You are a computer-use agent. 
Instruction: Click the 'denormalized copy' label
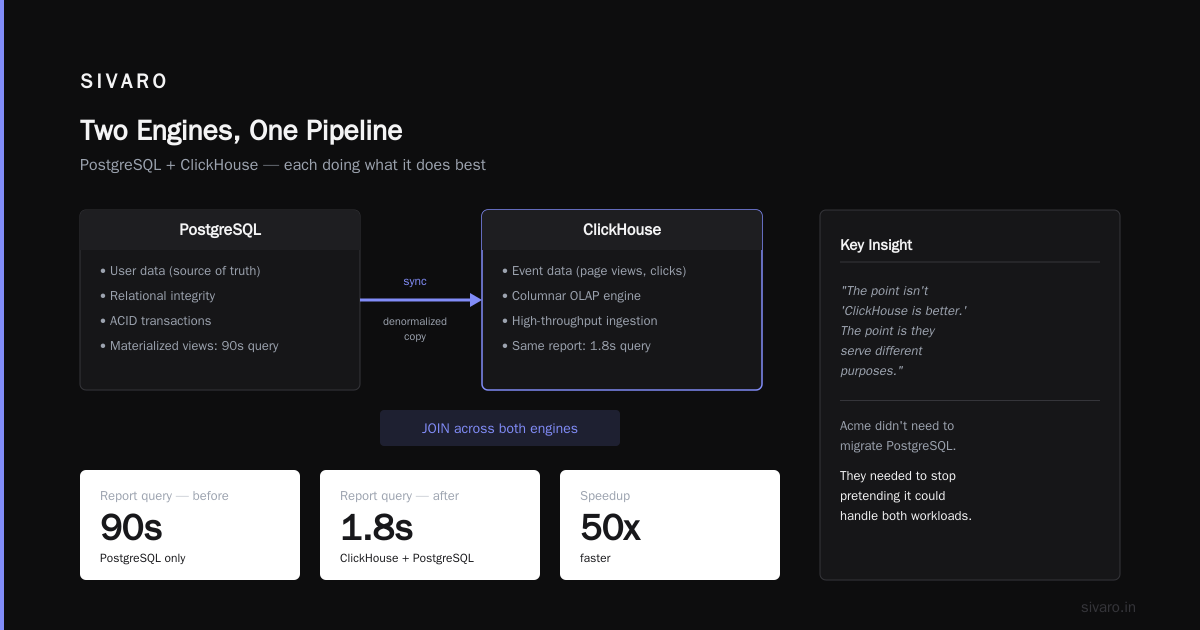[x=415, y=329]
